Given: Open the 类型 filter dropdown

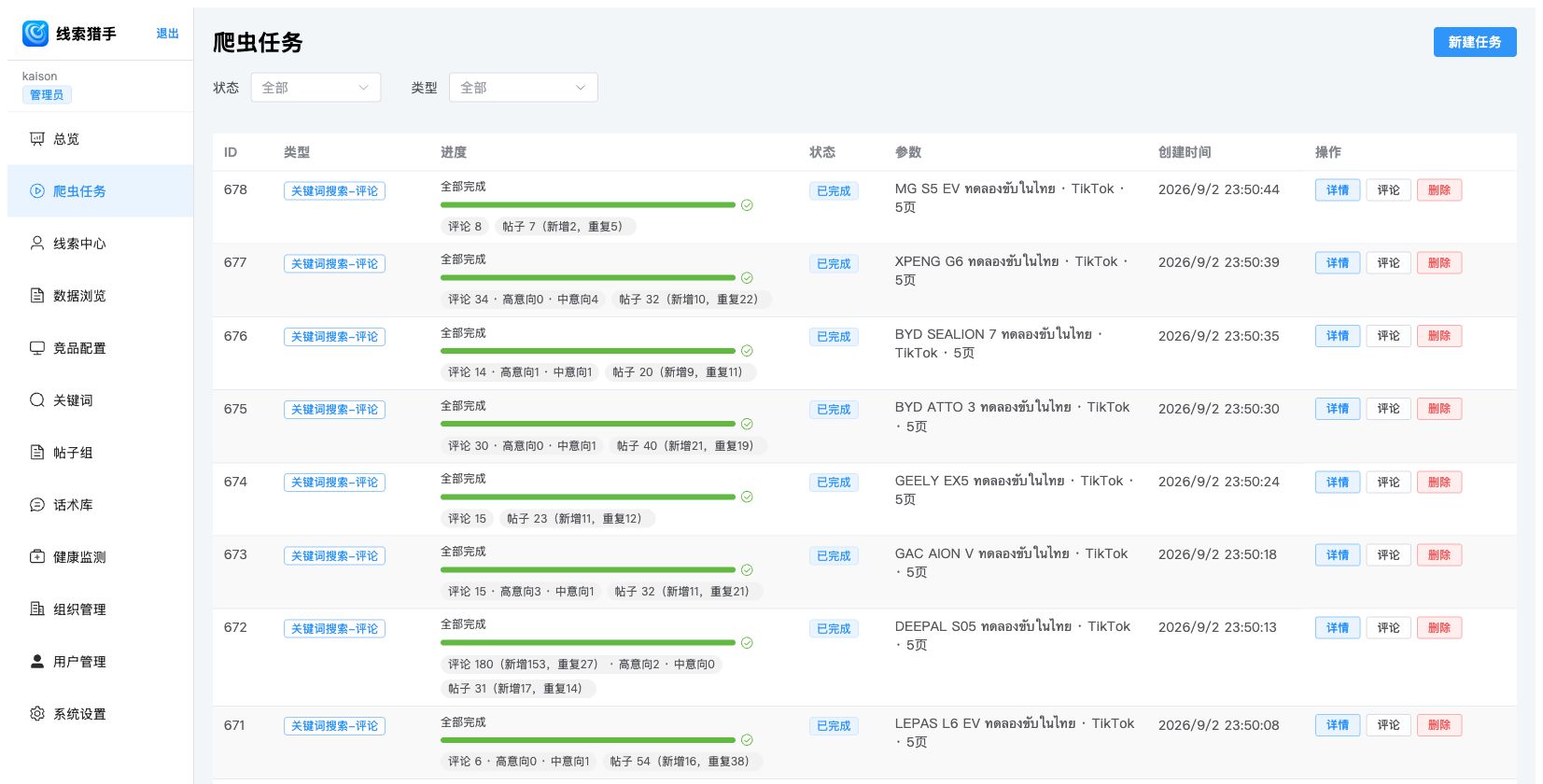Looking at the screenshot, I should (x=523, y=88).
